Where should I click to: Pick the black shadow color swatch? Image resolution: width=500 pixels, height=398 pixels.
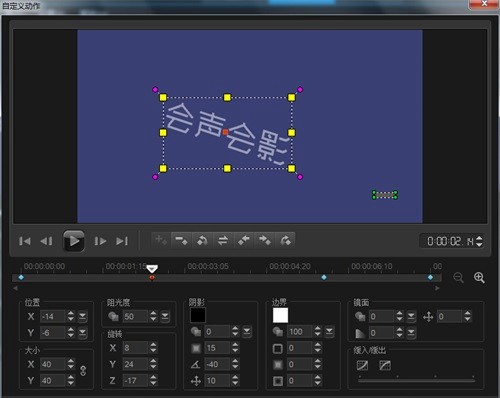pos(198,315)
